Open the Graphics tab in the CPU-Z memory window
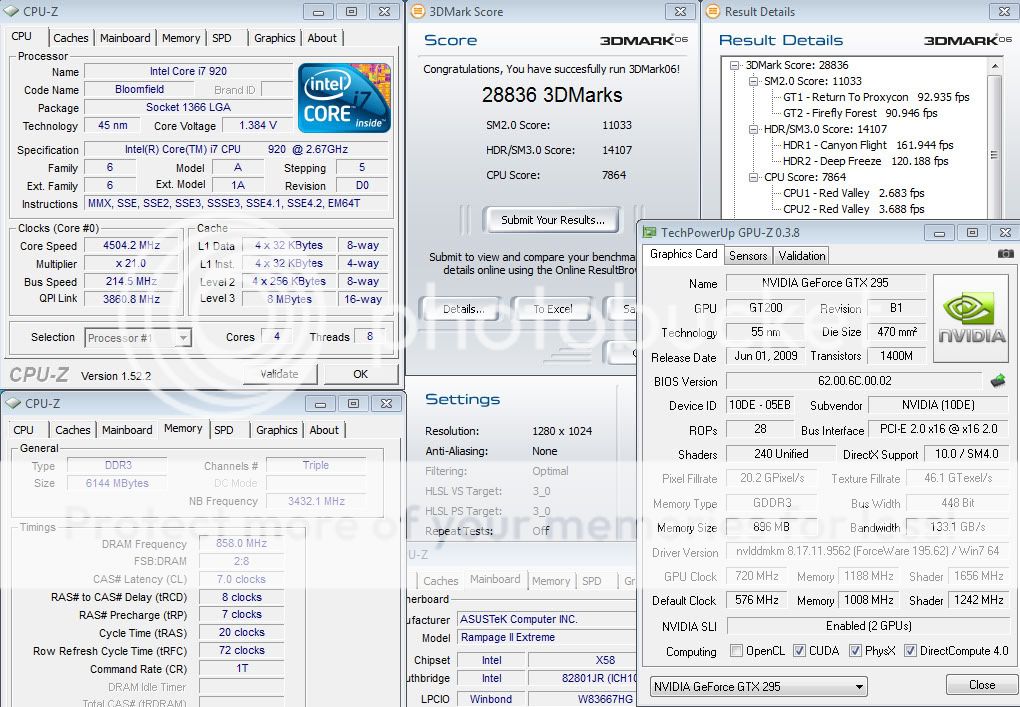The image size is (1020, 707). (x=276, y=430)
